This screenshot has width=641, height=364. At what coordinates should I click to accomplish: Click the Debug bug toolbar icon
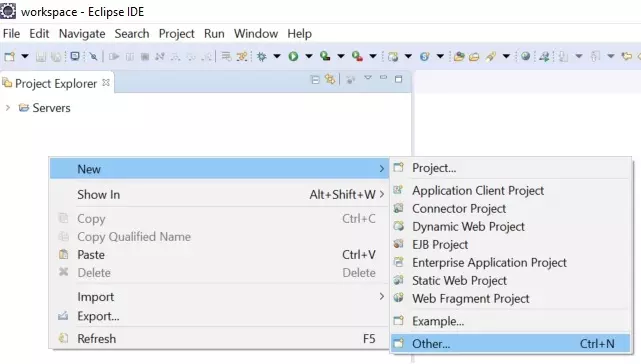coord(262,56)
